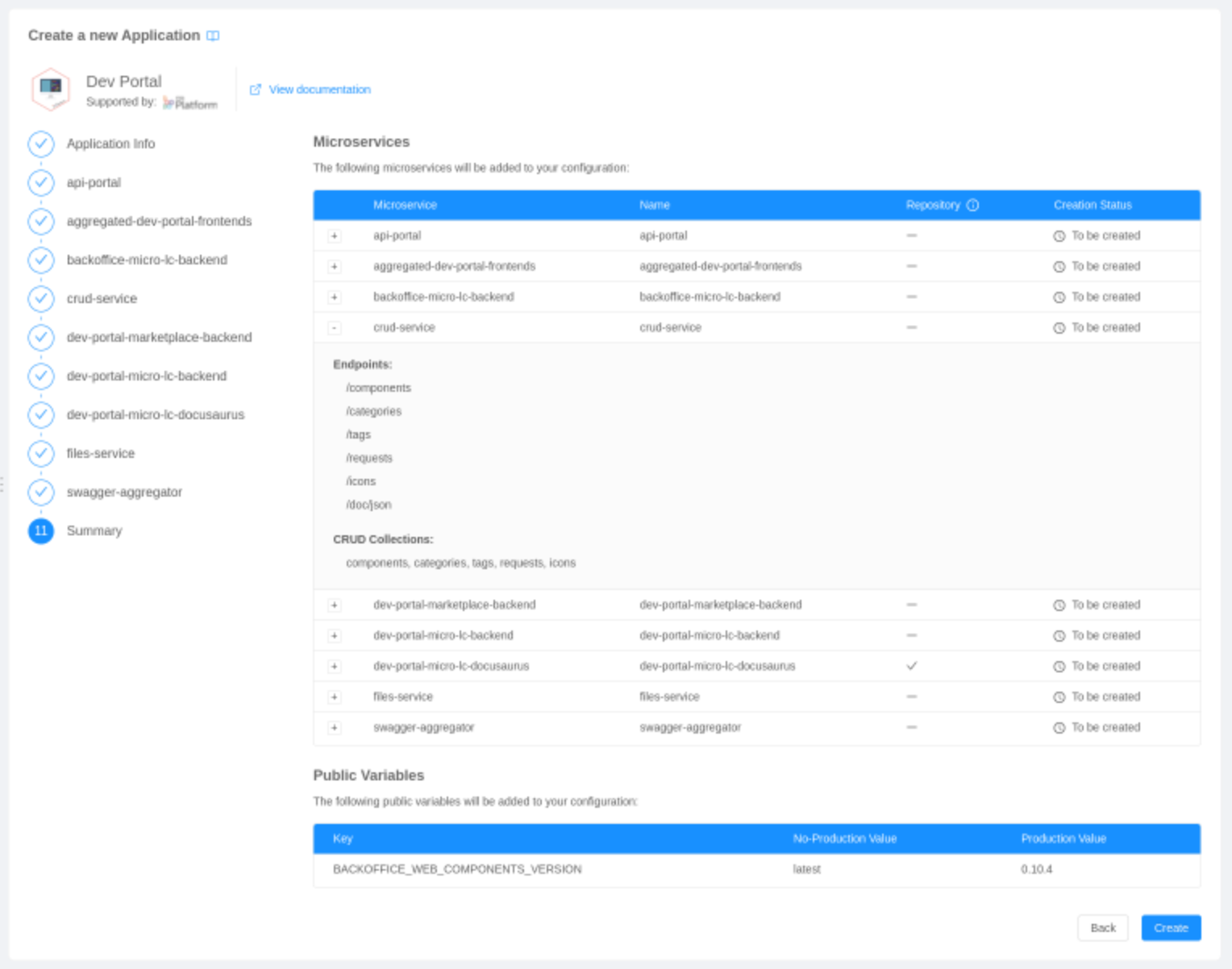Expand the api-portal microservice row
Screen dimensions: 1232x969
pos(334,235)
